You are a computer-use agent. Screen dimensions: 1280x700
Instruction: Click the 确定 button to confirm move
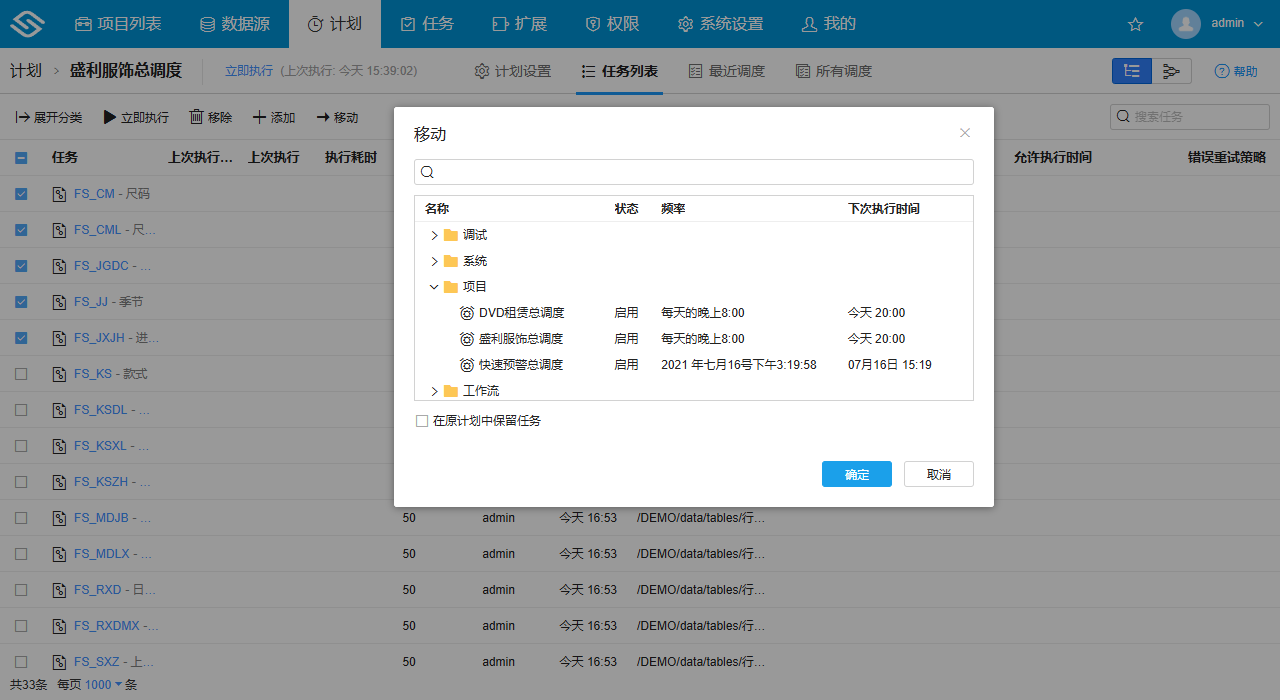pyautogui.click(x=856, y=474)
